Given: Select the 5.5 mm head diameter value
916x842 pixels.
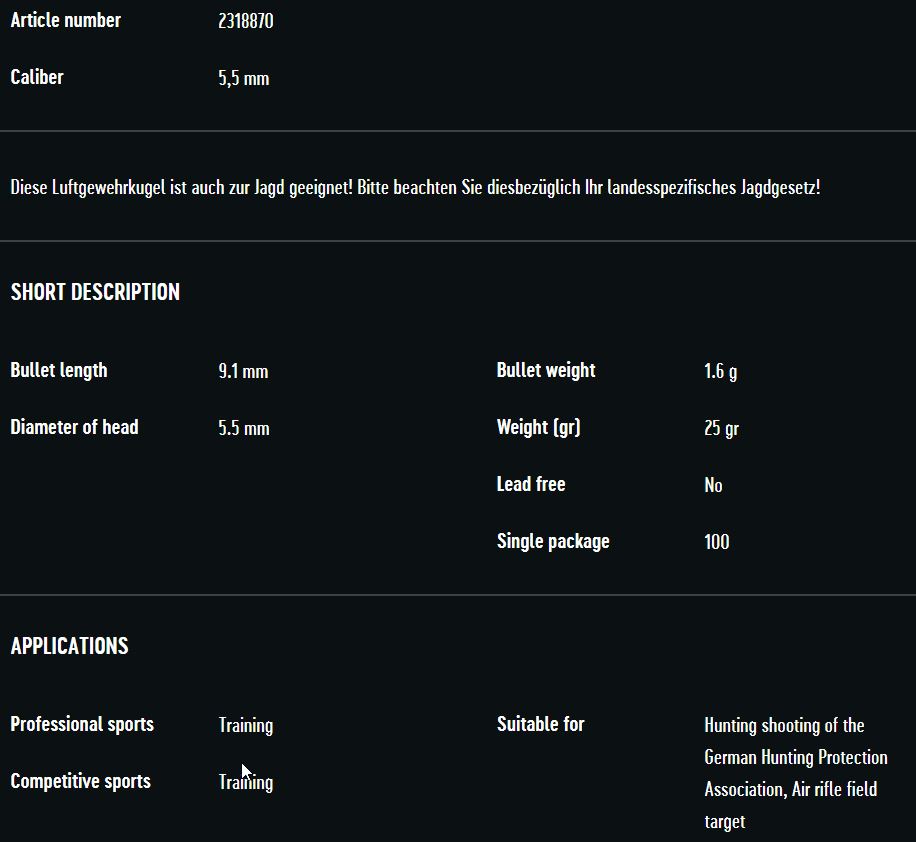Looking at the screenshot, I should coord(244,428).
